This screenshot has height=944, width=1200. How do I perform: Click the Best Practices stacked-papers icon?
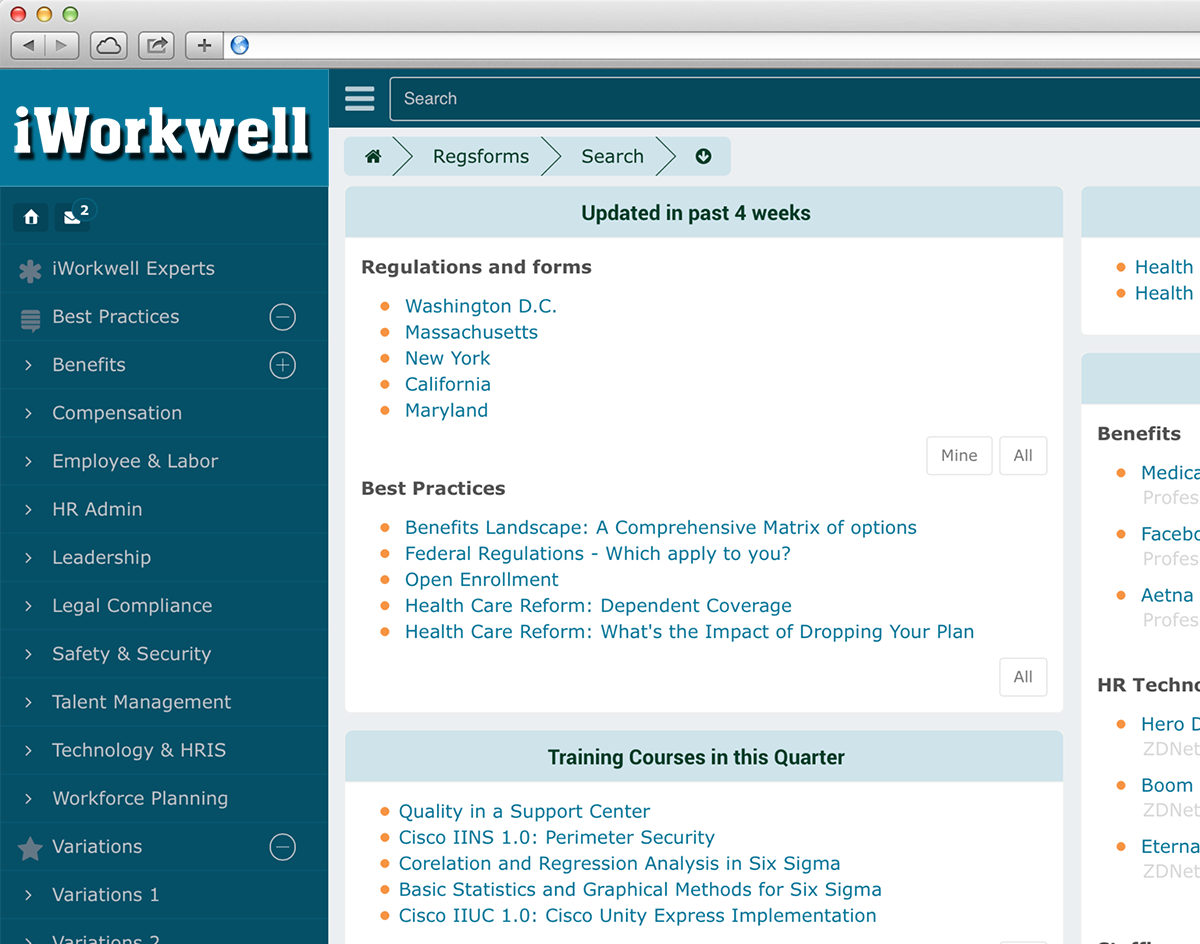(x=29, y=317)
